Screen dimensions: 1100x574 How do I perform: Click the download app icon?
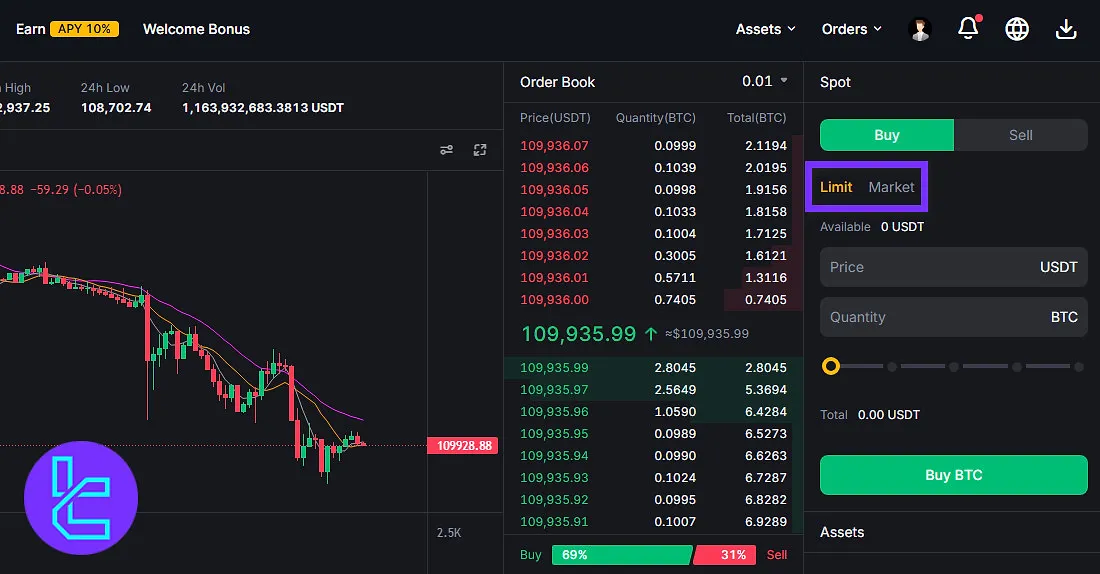point(1066,29)
